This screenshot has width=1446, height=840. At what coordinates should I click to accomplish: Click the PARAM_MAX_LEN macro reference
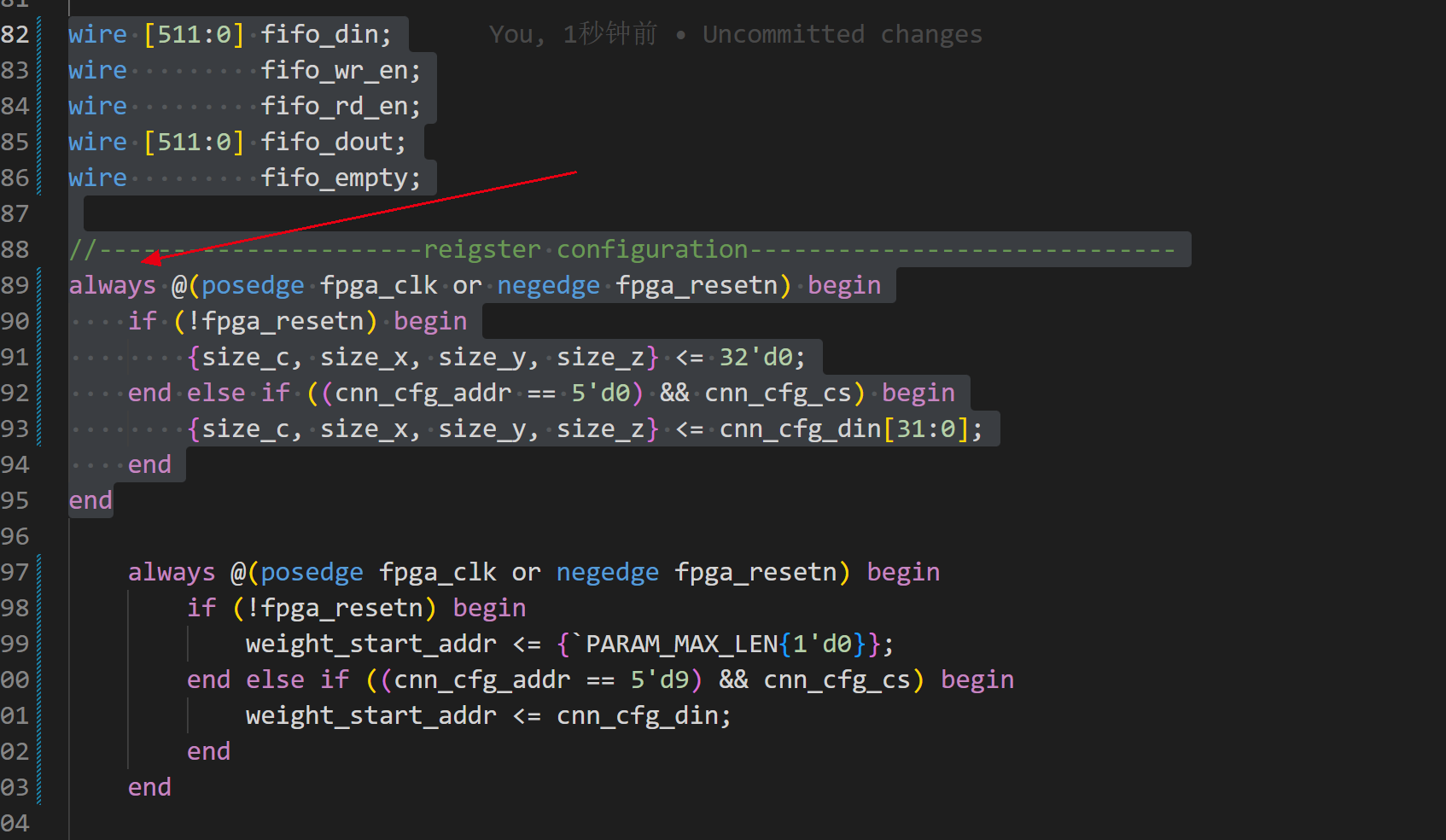point(683,644)
